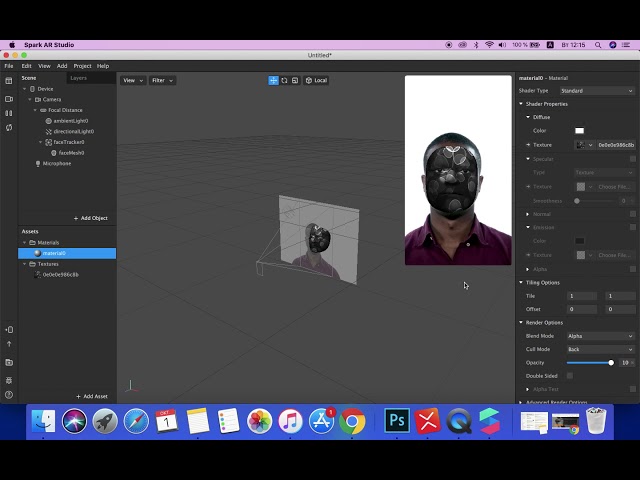
Task: Open the Blend Mode dropdown
Action: (x=600, y=336)
